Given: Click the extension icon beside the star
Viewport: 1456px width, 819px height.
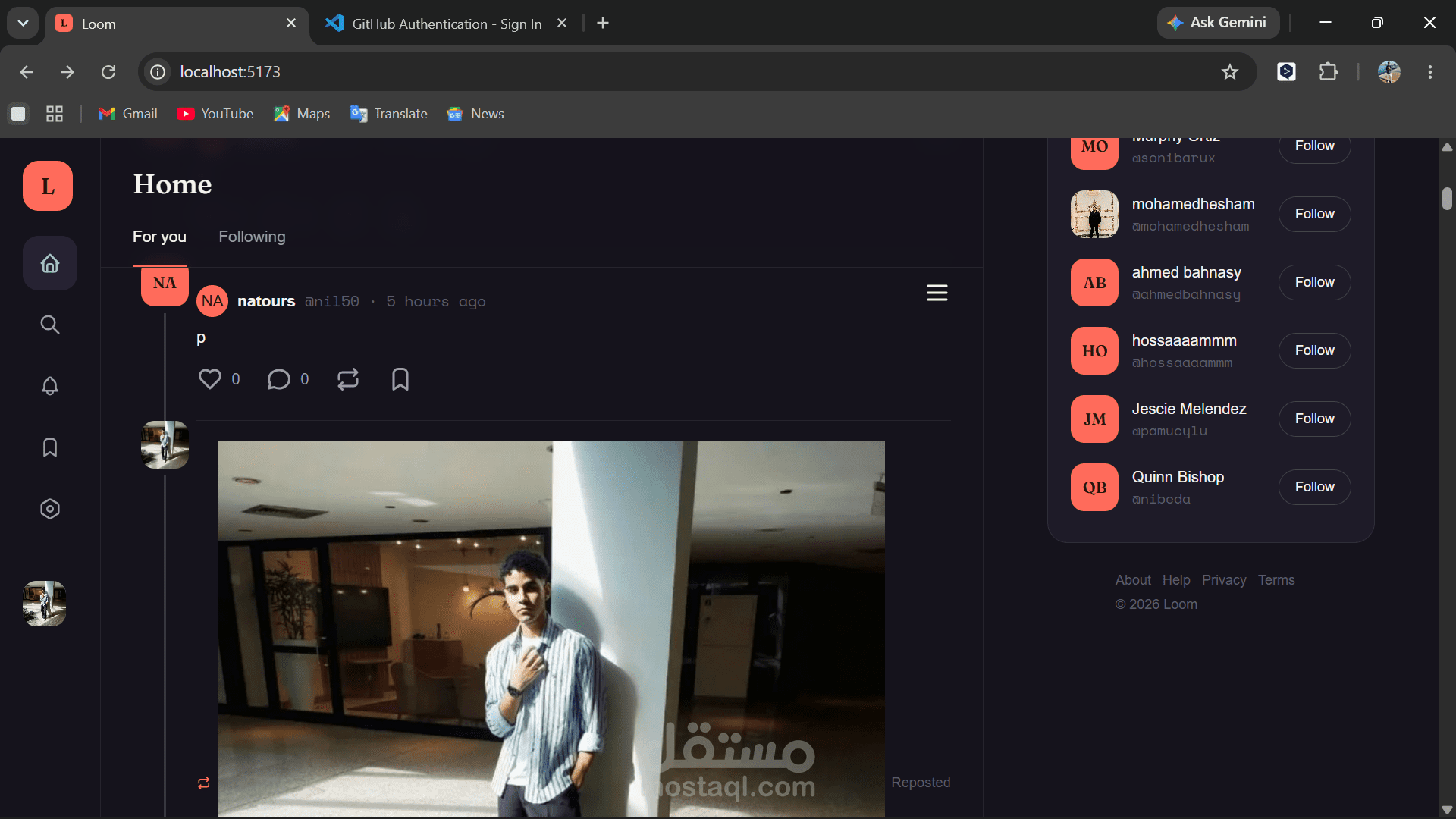Looking at the screenshot, I should tap(1286, 72).
